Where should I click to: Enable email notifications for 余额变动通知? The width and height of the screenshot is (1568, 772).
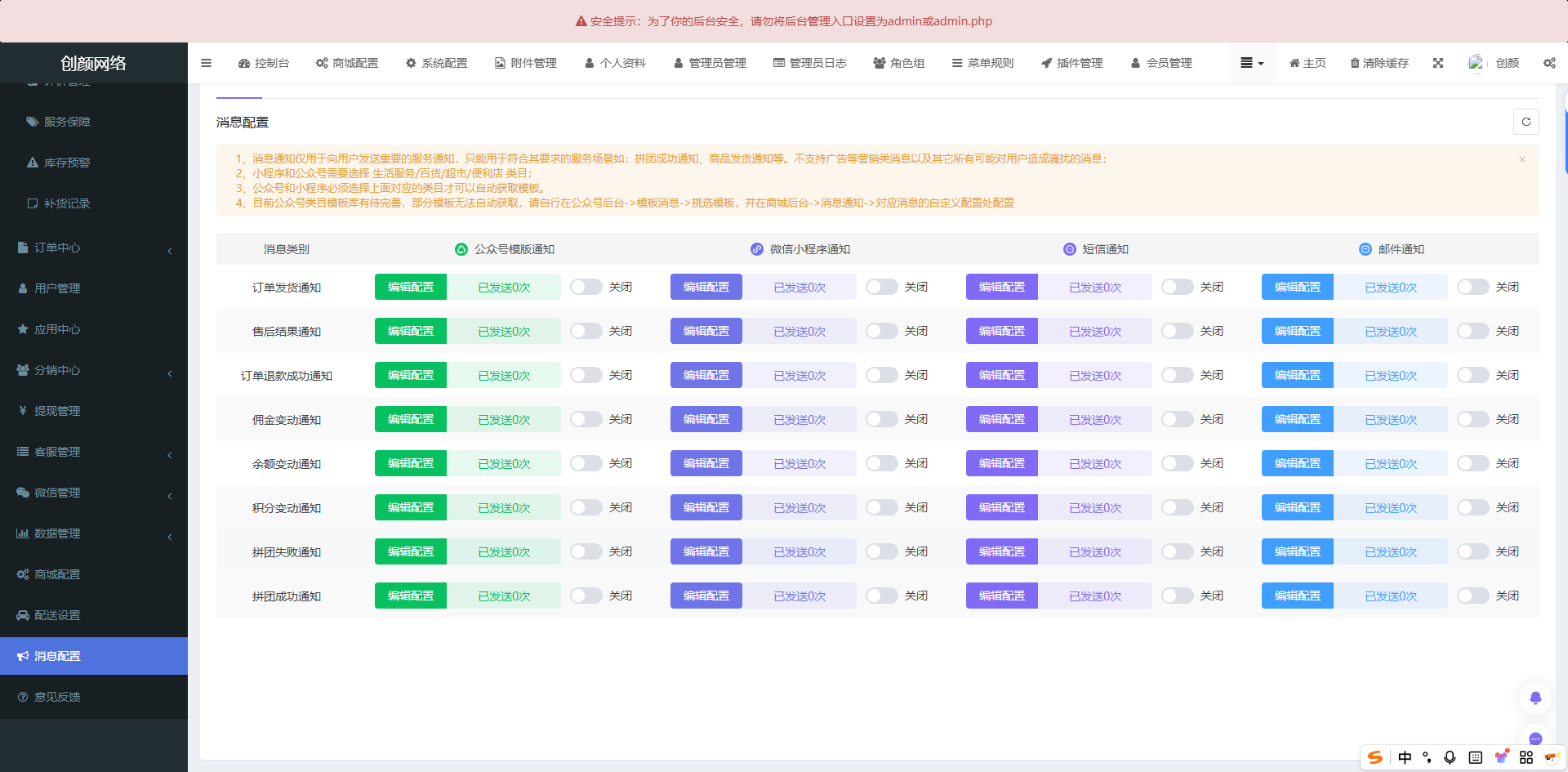click(x=1472, y=463)
